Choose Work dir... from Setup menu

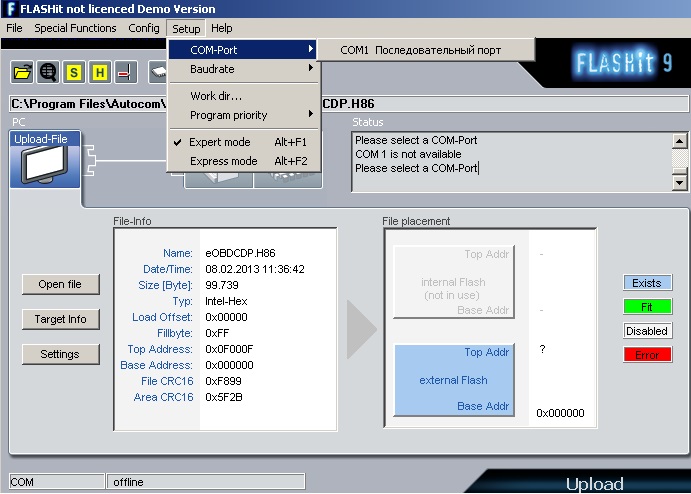click(244, 96)
